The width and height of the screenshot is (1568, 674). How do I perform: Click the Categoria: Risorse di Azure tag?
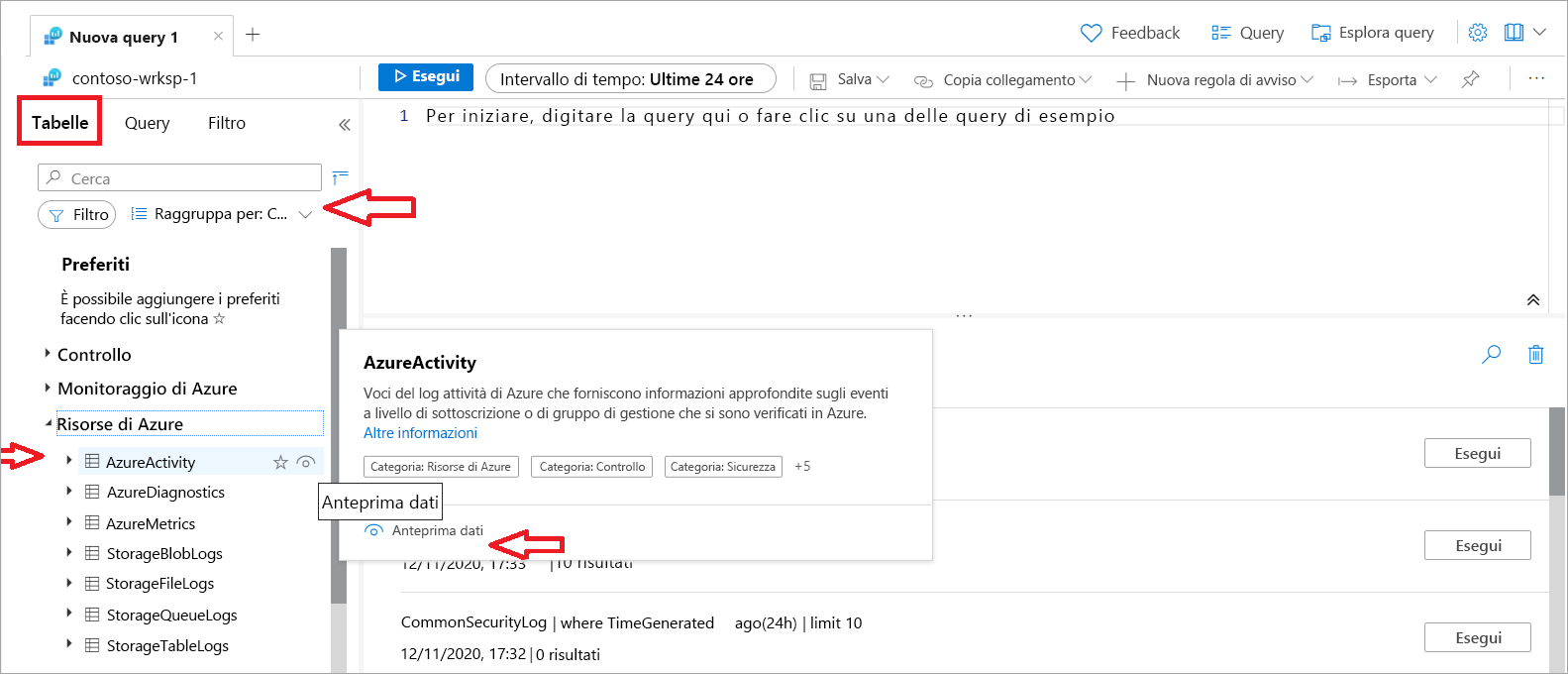tap(441, 466)
